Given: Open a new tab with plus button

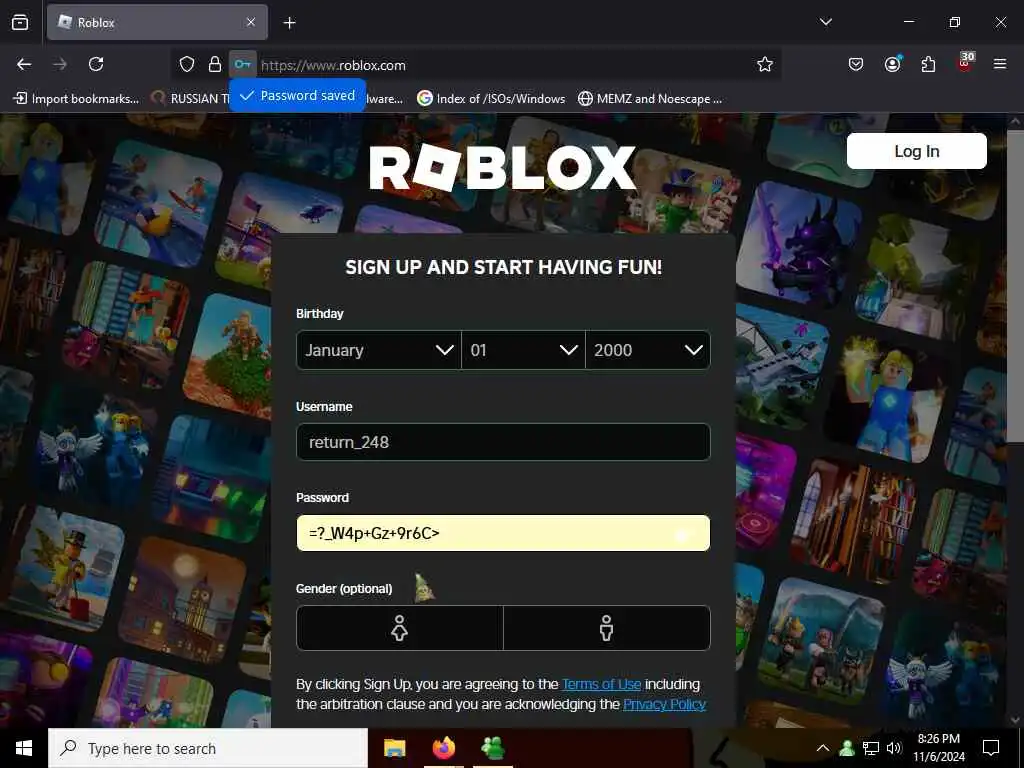Looking at the screenshot, I should [289, 23].
